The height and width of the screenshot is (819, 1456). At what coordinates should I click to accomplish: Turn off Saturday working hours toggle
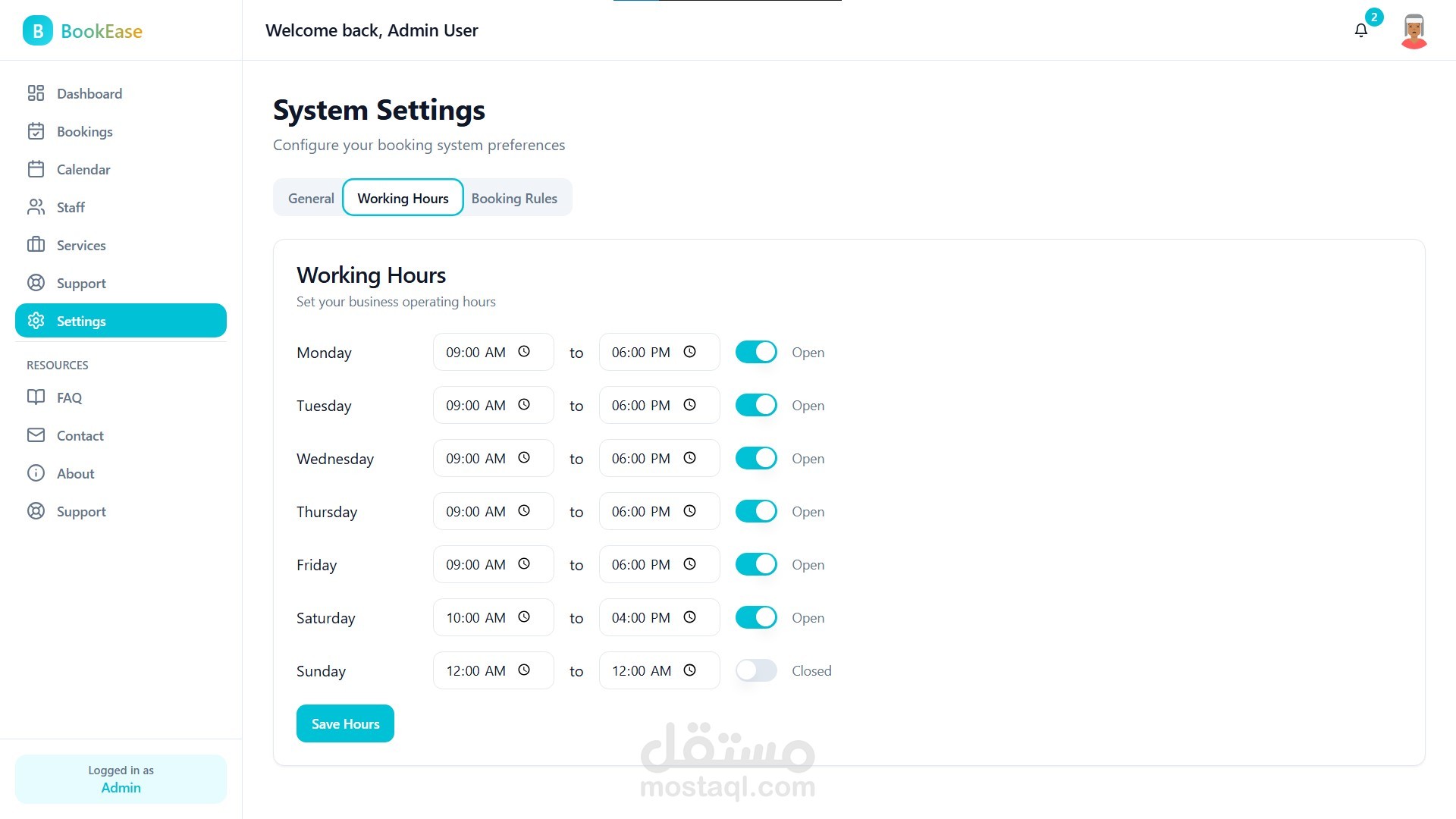point(756,617)
